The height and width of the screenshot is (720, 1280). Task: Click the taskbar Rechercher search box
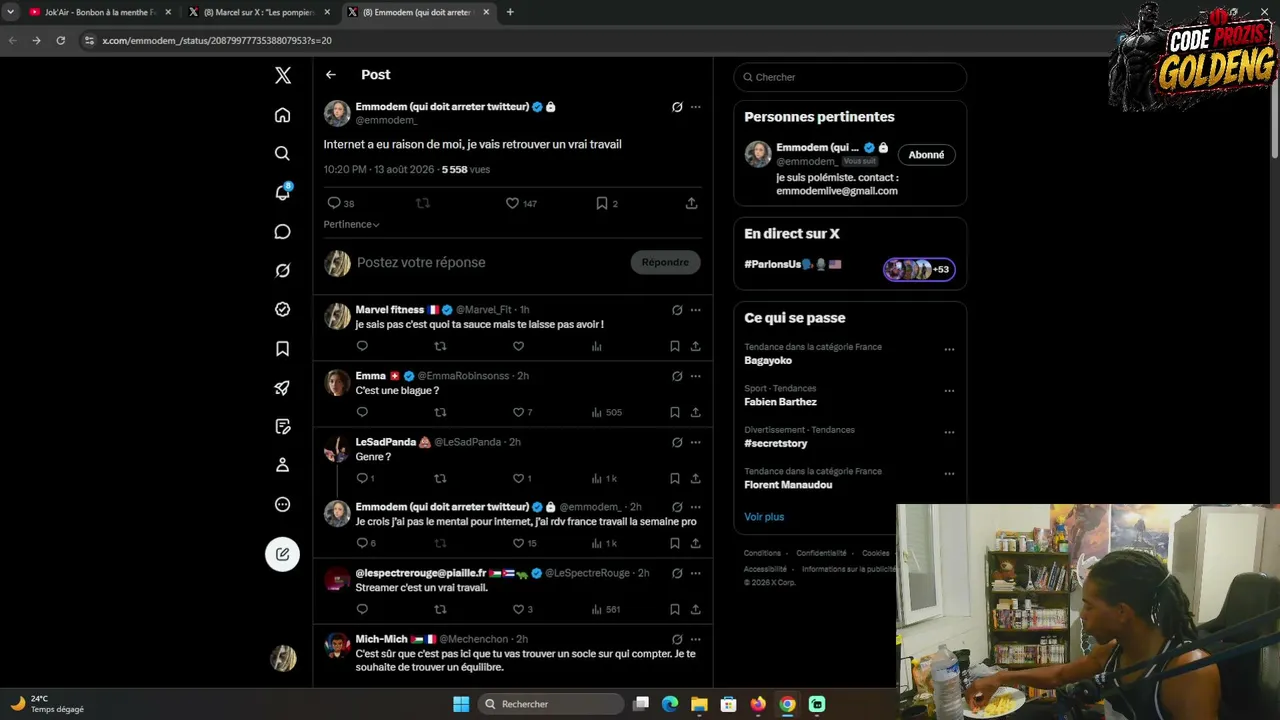point(551,704)
